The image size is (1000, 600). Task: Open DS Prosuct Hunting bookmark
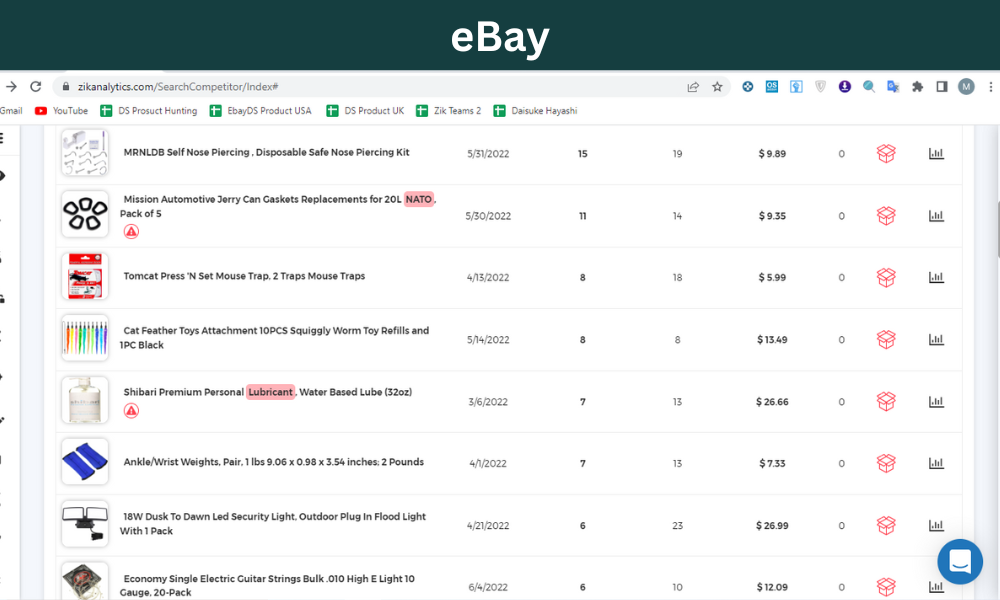click(149, 111)
